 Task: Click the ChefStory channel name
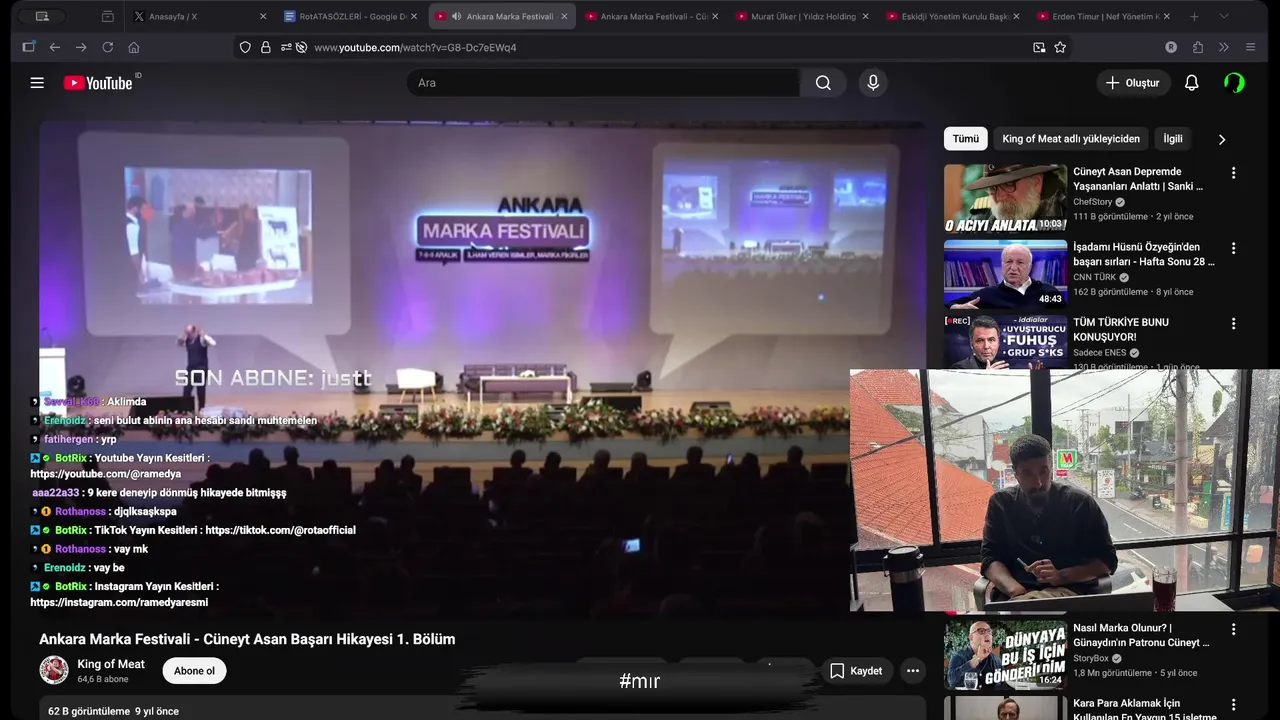1093,202
